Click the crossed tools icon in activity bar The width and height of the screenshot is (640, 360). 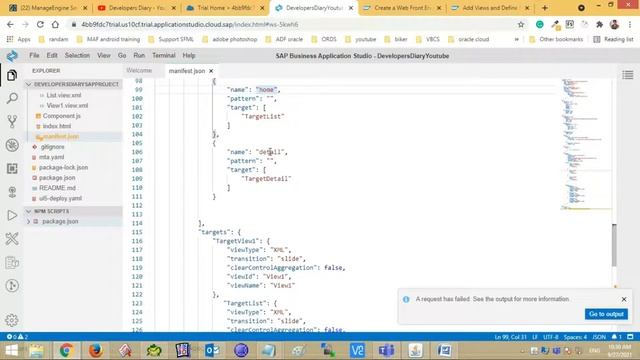(12, 239)
